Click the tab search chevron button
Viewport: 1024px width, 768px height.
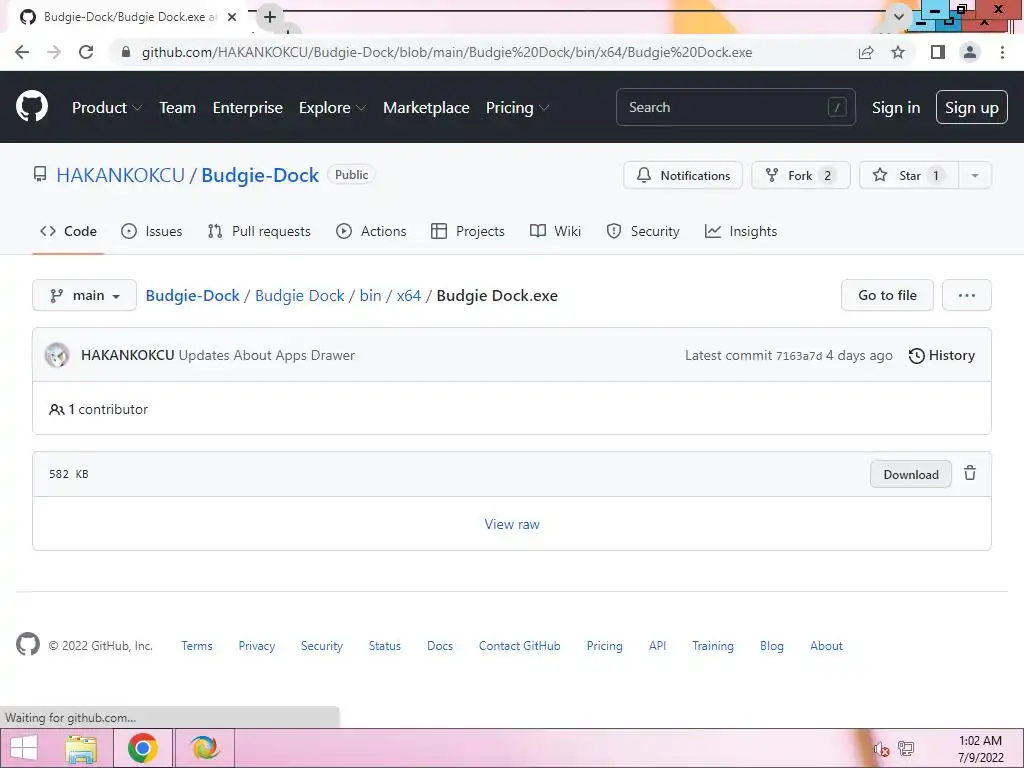tap(899, 17)
